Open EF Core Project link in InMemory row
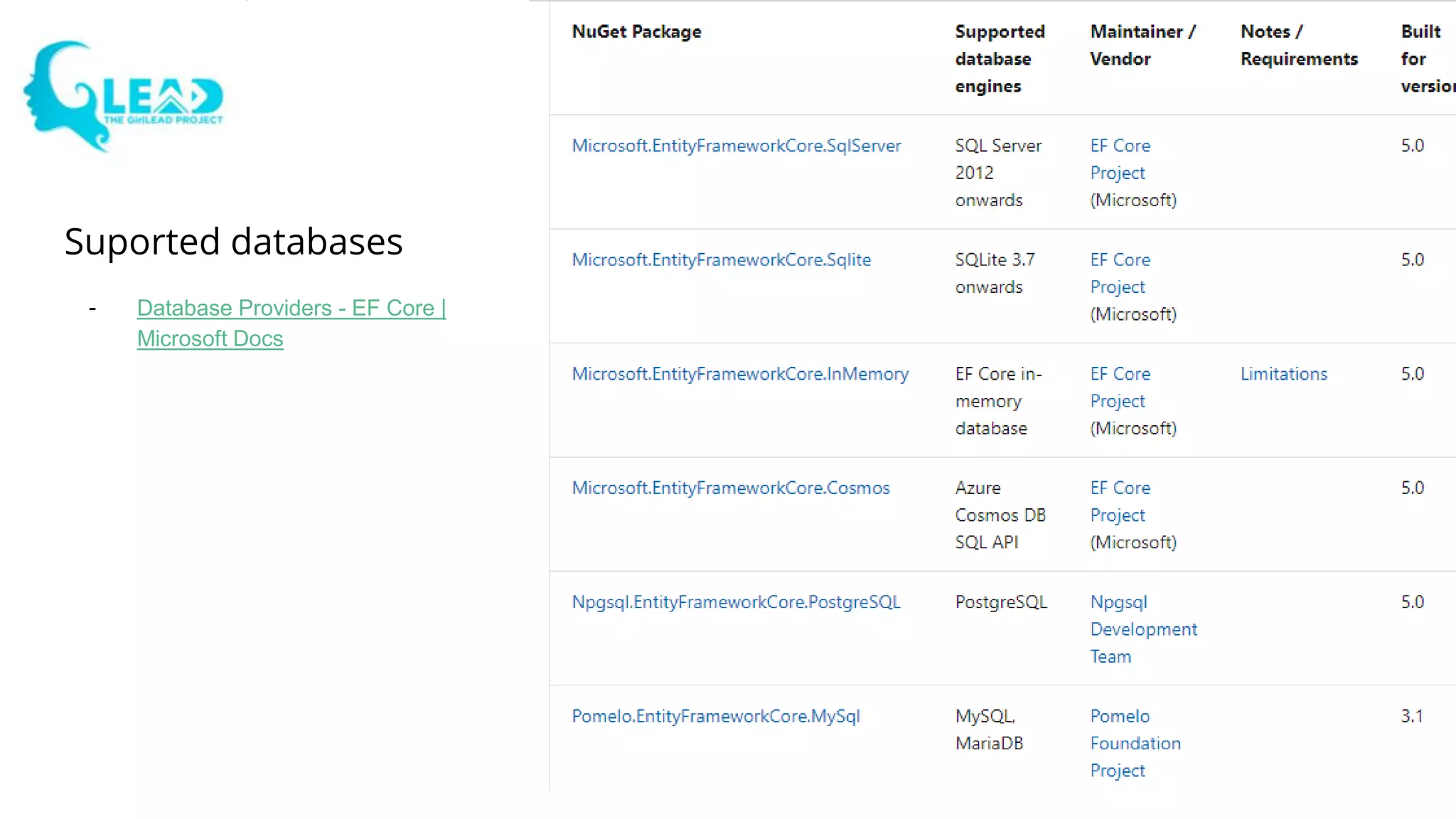This screenshot has height=819, width=1456. point(1120,387)
